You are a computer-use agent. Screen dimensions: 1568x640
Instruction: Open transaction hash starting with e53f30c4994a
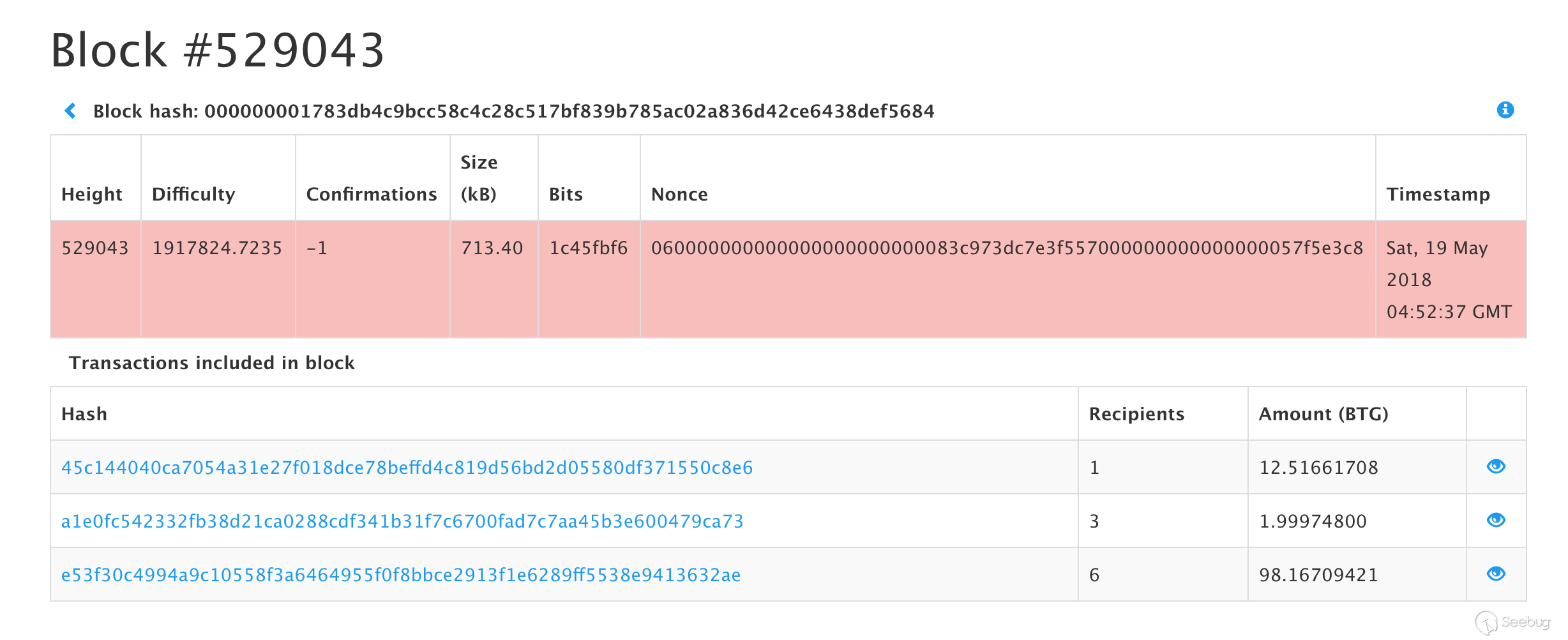tap(401, 575)
